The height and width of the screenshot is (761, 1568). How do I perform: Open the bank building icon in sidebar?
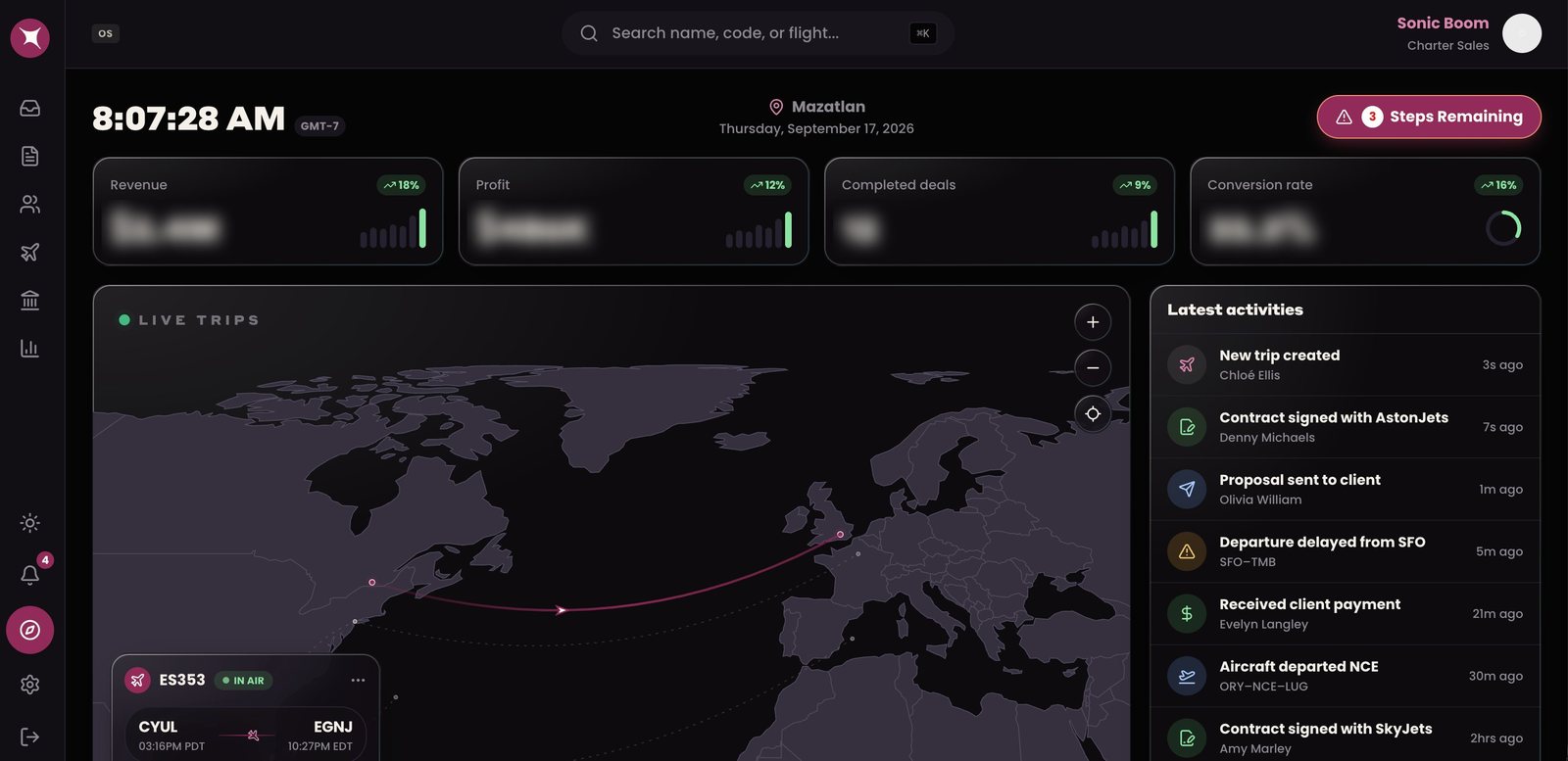point(30,300)
